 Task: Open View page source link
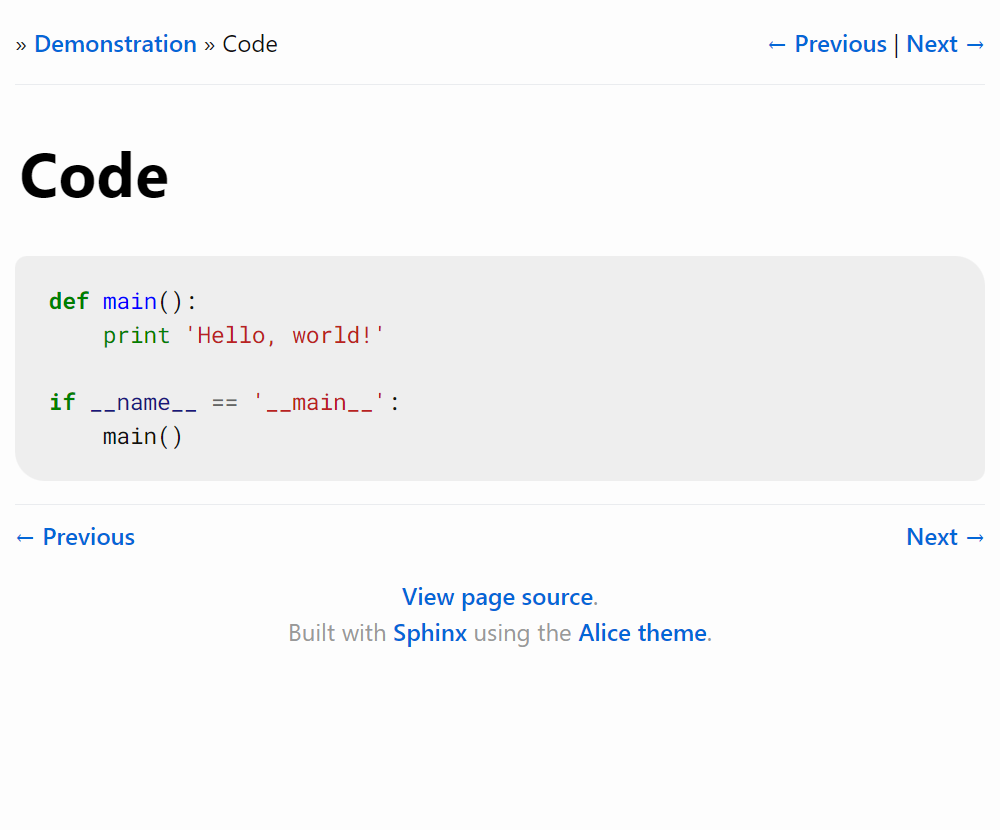[x=497, y=597]
